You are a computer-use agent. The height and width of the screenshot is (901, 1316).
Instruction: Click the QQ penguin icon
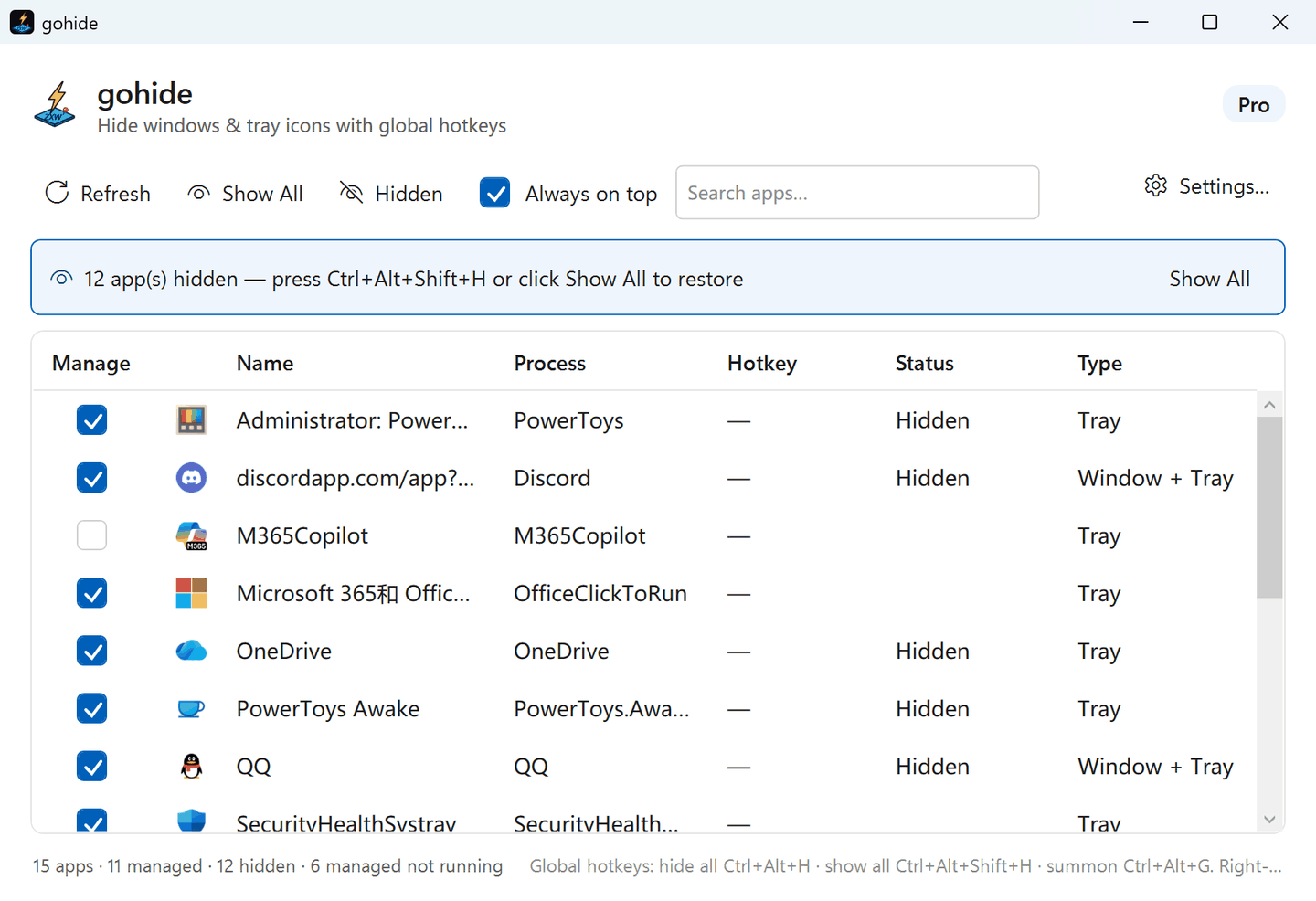(x=191, y=766)
